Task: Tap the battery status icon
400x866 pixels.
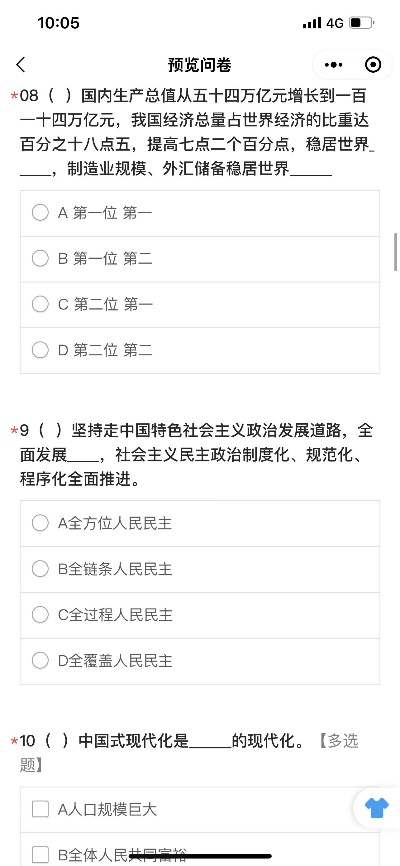Action: point(362,23)
